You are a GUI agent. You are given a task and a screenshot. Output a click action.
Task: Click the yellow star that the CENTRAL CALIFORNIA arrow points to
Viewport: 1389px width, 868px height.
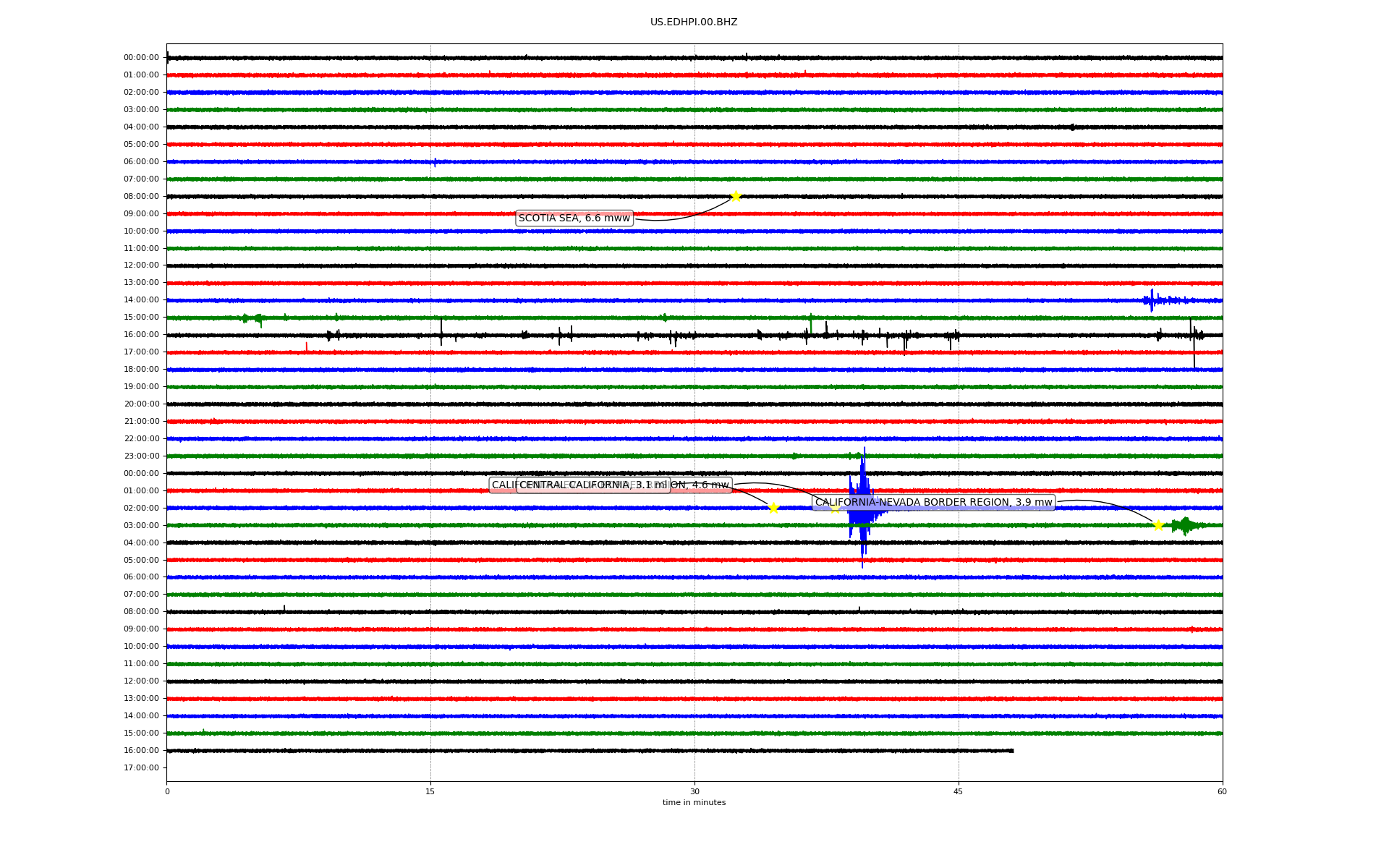coord(773,508)
